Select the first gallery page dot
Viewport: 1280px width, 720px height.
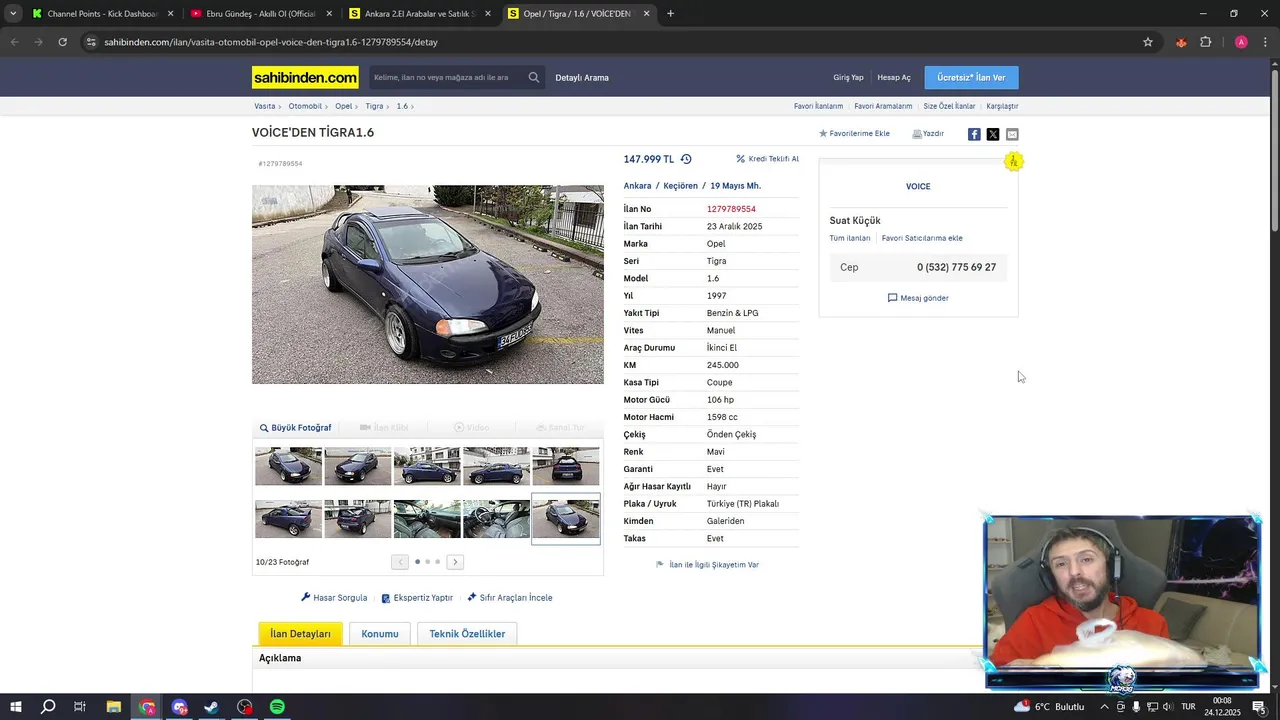(417, 562)
